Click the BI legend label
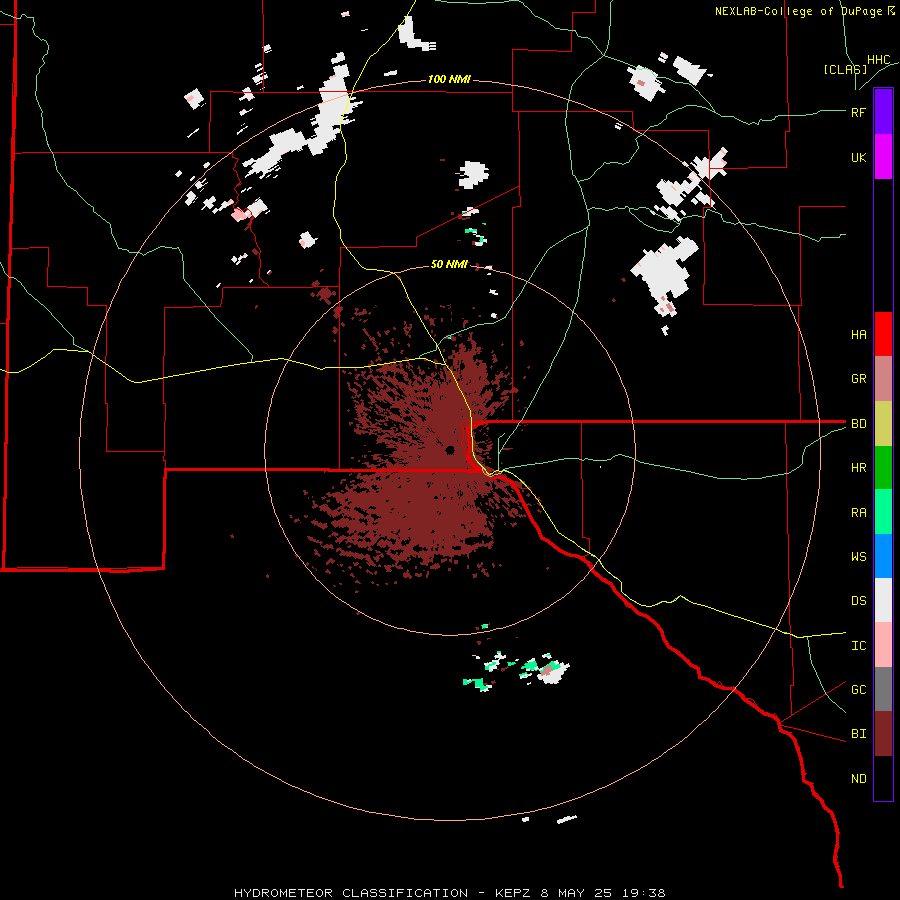900x900 pixels. 858,734
